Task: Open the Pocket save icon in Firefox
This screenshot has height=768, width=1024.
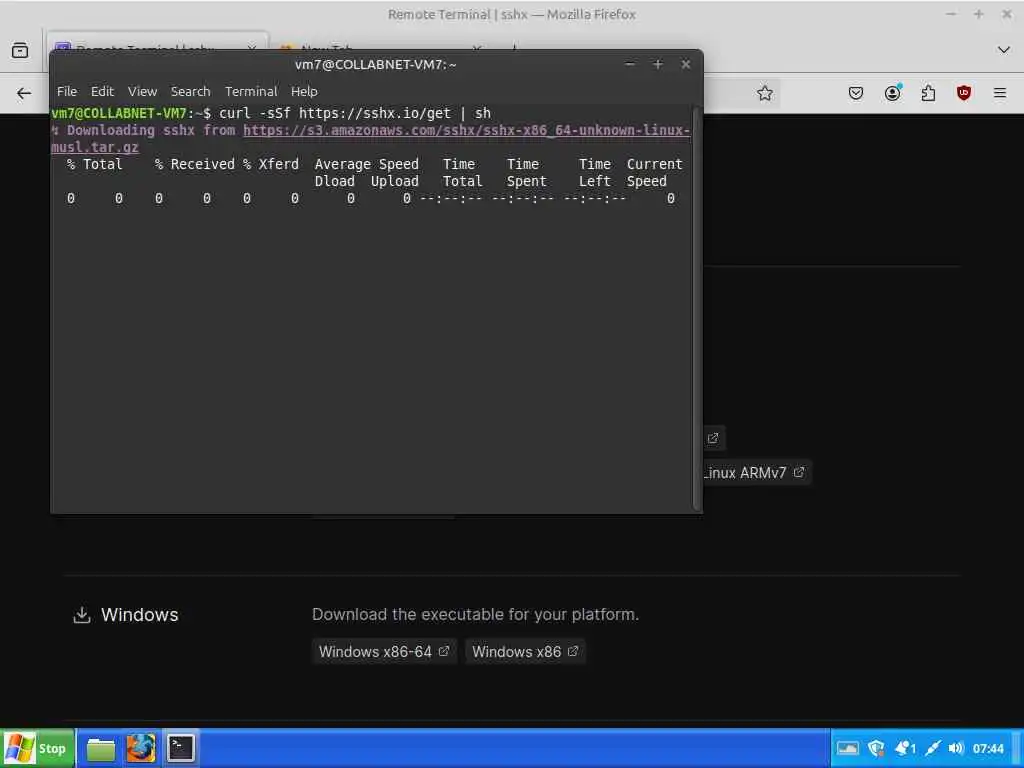Action: click(856, 93)
